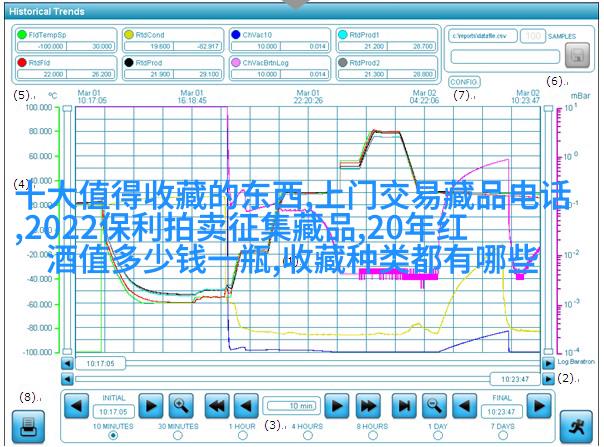Click the double-arrow fast forward button
The image size is (604, 447).
pos(368,405)
